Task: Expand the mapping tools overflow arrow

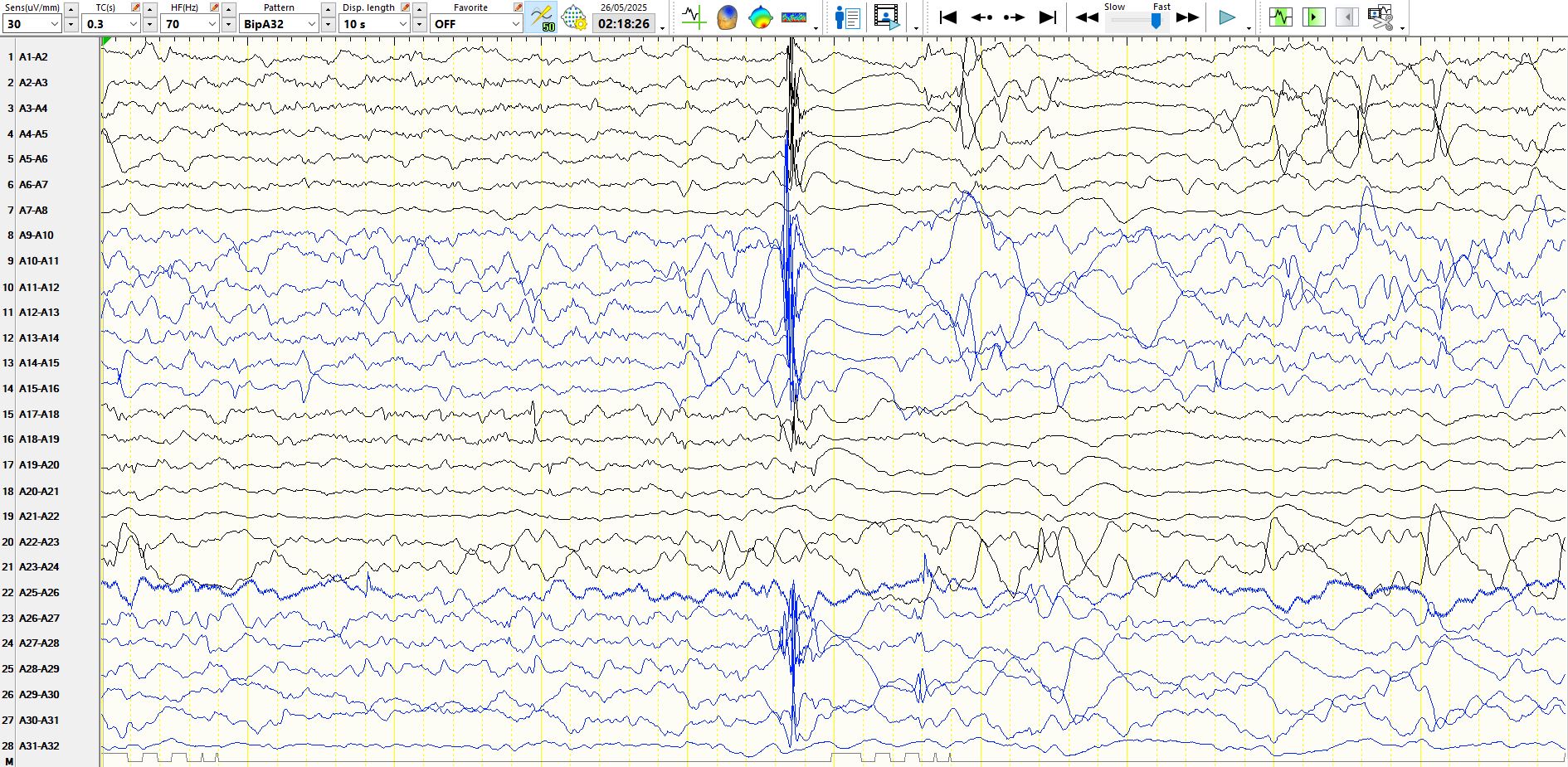Action: click(x=816, y=27)
